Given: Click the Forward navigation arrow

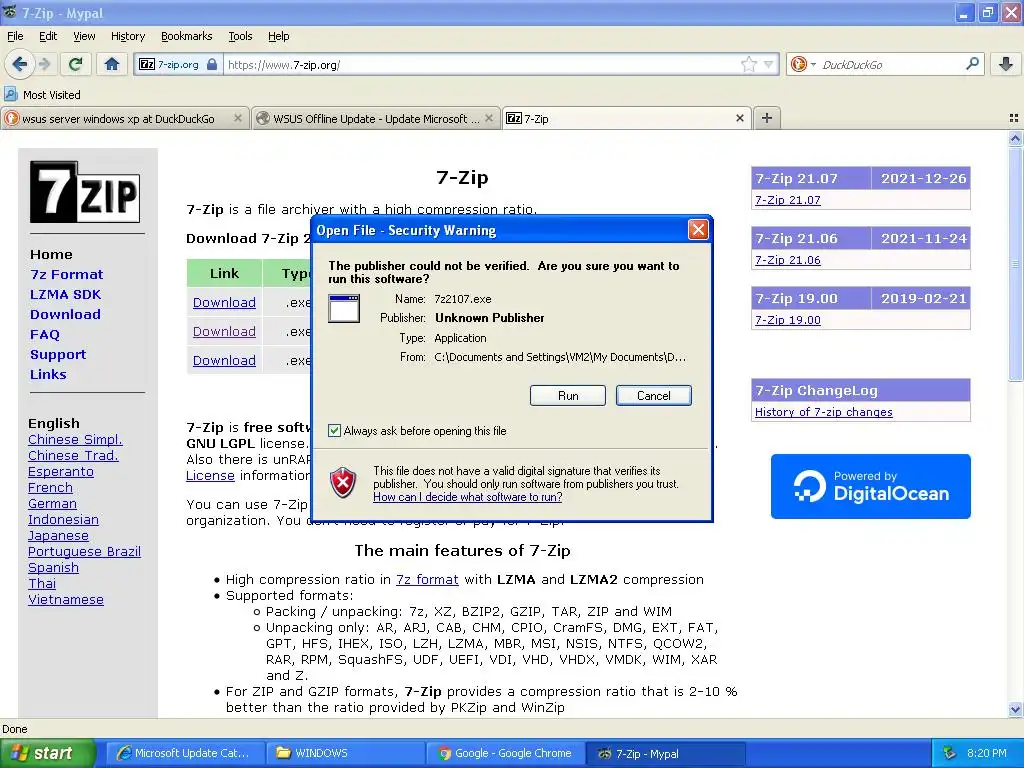Looking at the screenshot, I should (44, 64).
